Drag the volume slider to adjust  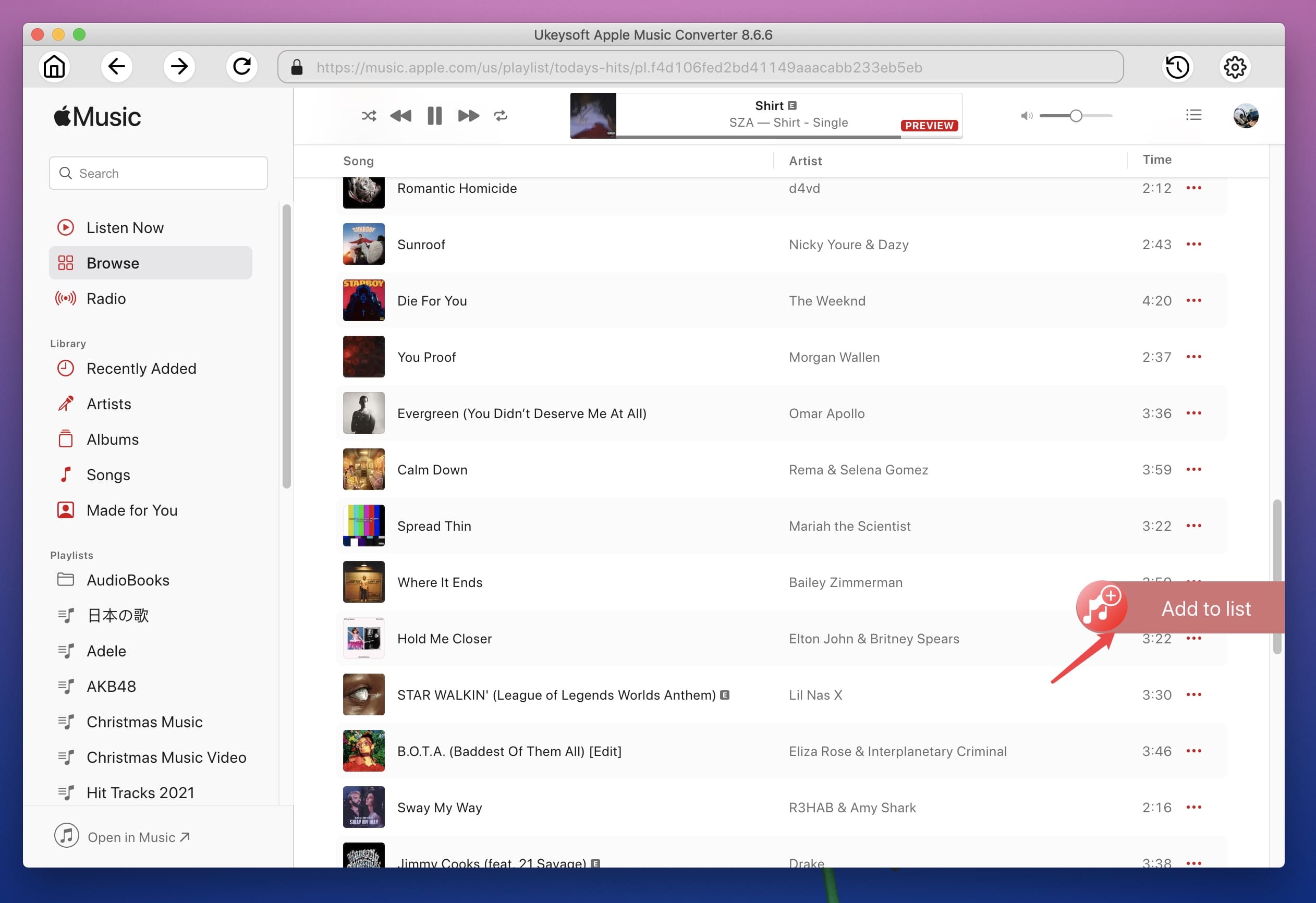pos(1075,115)
